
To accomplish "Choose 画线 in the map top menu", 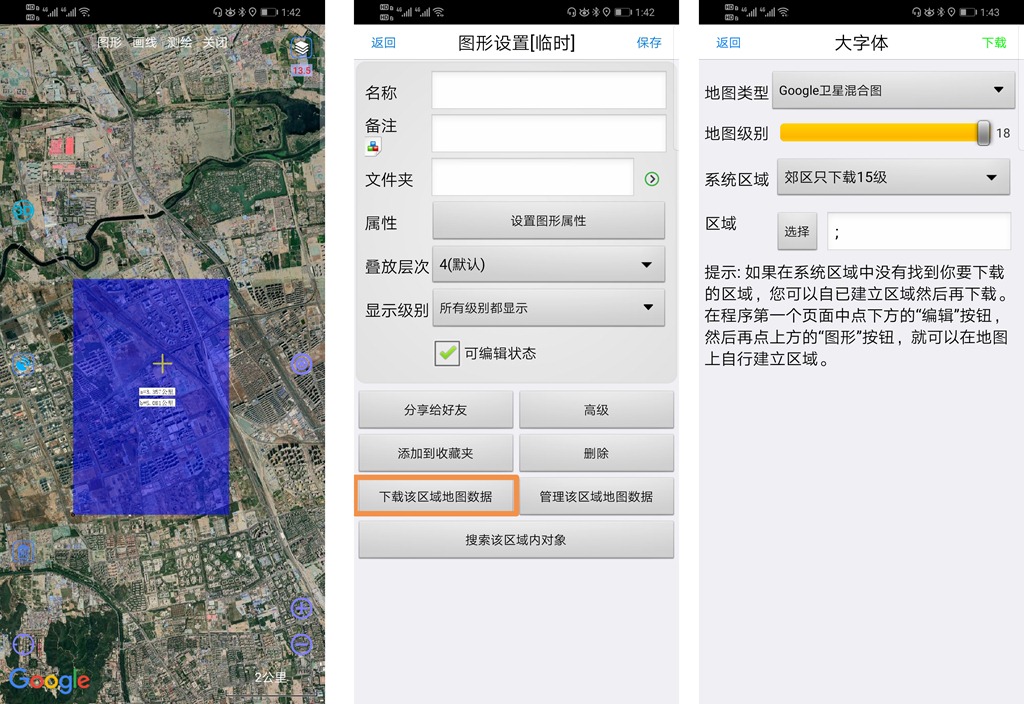I will pos(144,43).
